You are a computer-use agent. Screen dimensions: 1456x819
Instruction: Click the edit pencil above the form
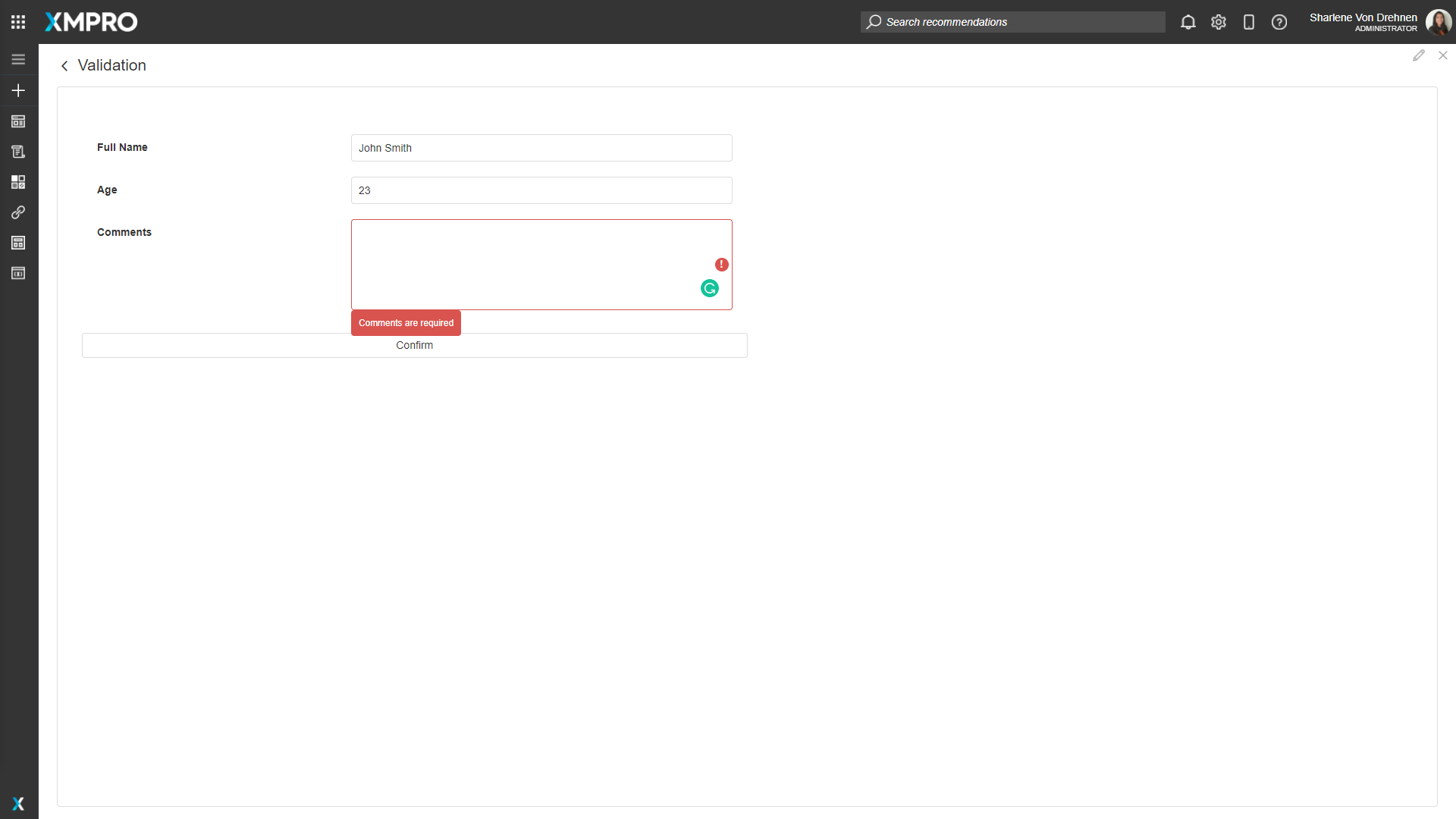pos(1420,55)
